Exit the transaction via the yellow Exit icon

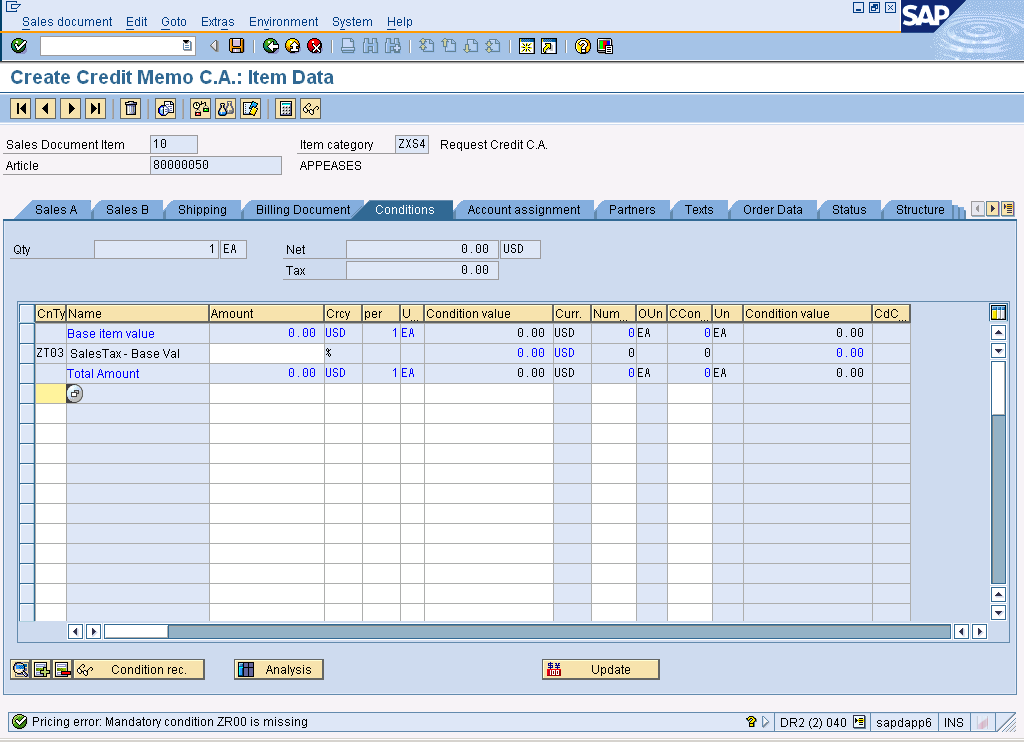(x=293, y=46)
